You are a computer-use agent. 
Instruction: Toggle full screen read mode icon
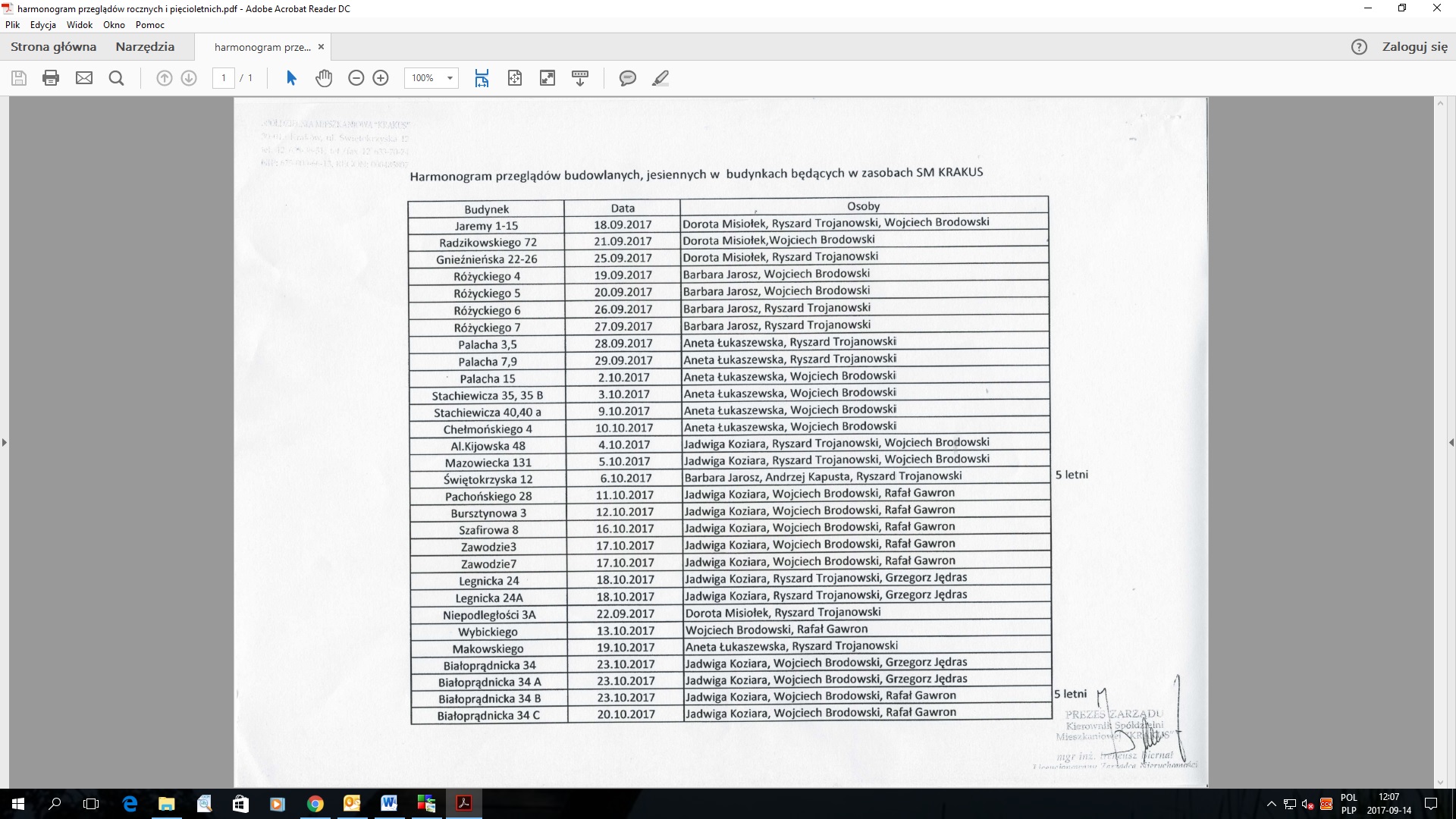(548, 78)
